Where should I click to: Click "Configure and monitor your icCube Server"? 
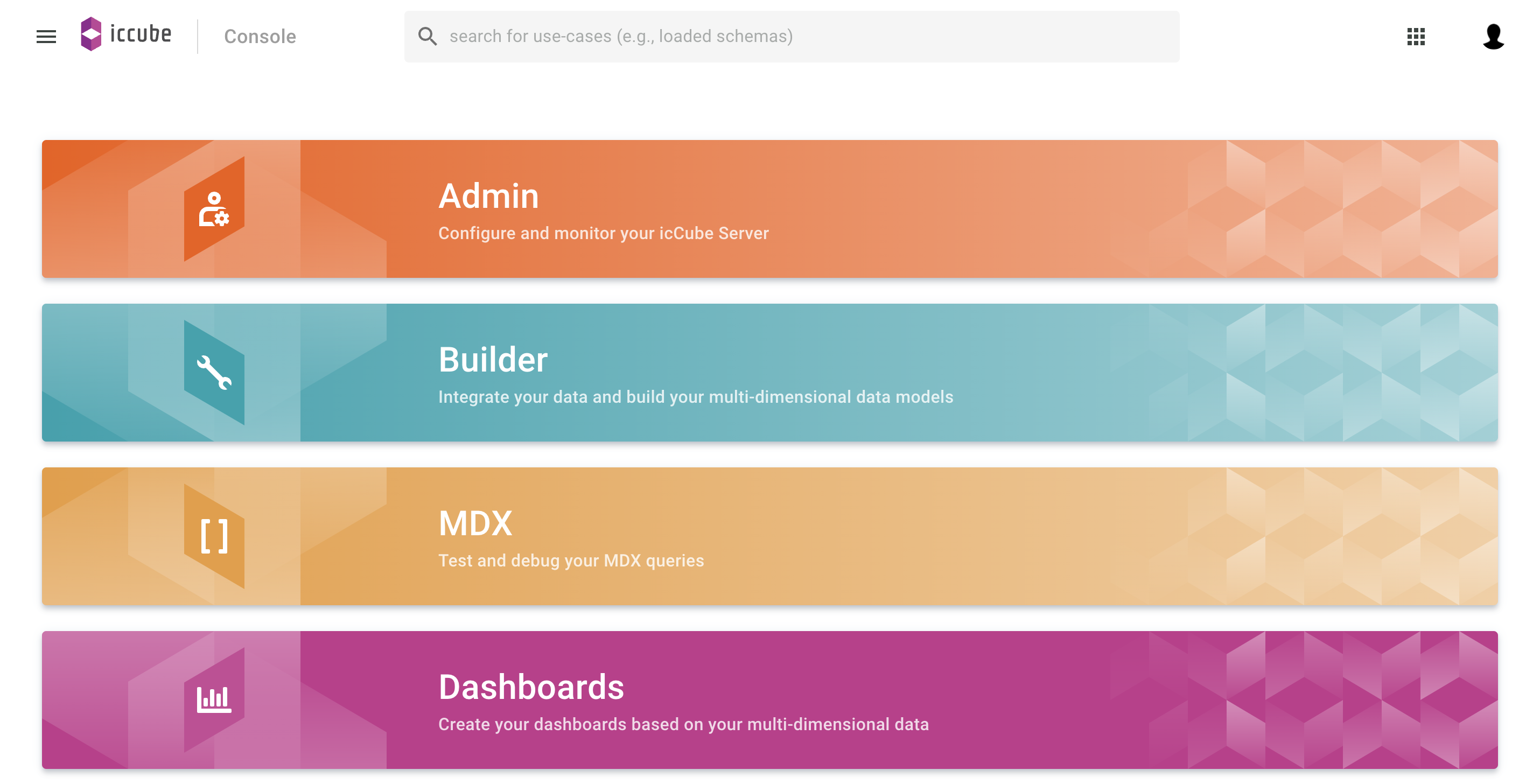pos(603,233)
